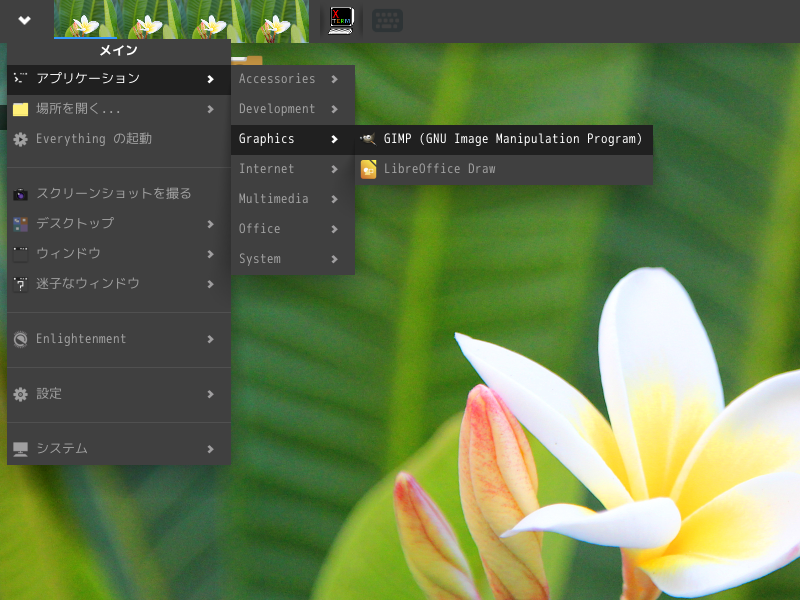Open the アプリケーション menu entry
Screen dimensions: 800x600
[119, 79]
